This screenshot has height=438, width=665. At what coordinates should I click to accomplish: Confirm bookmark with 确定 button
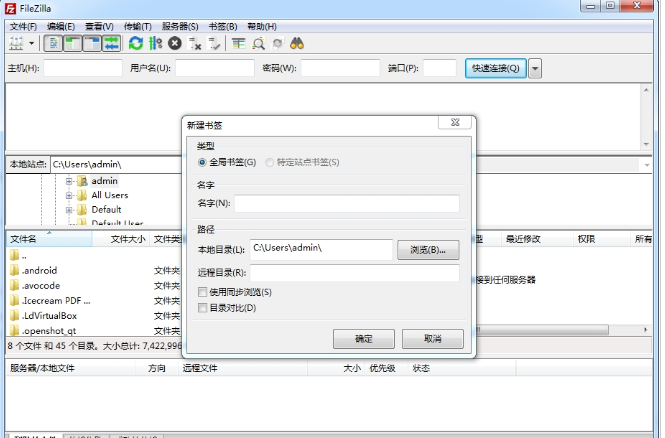(x=364, y=339)
